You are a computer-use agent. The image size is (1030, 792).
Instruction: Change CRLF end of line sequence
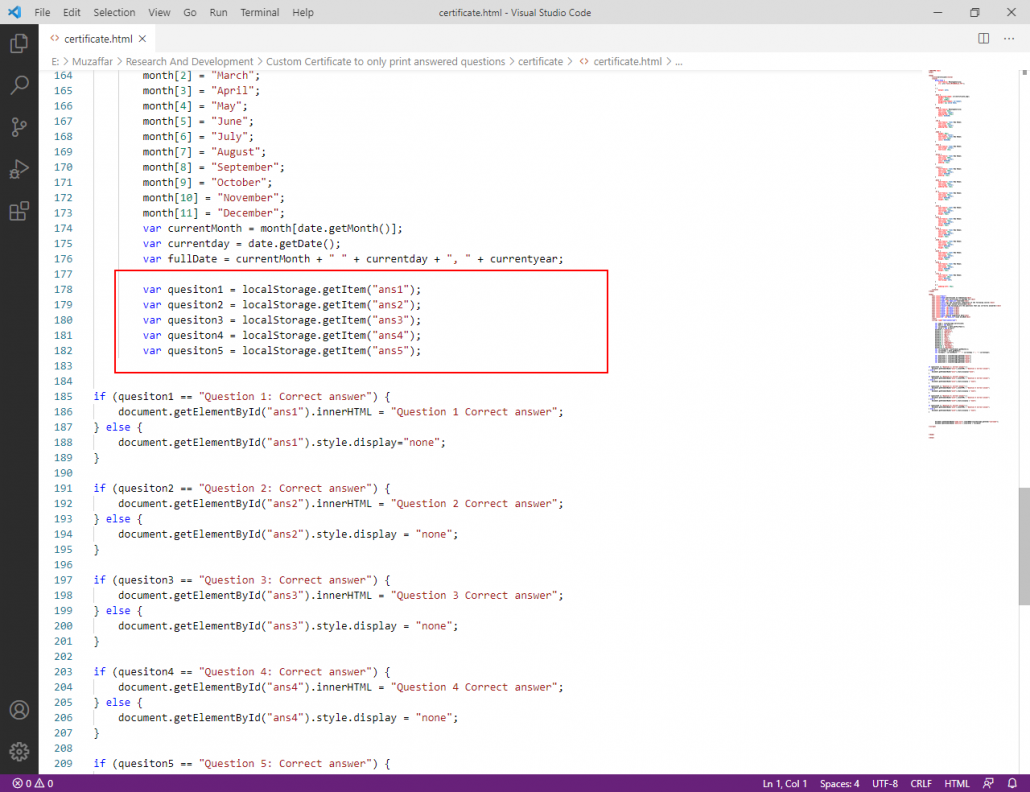(923, 783)
